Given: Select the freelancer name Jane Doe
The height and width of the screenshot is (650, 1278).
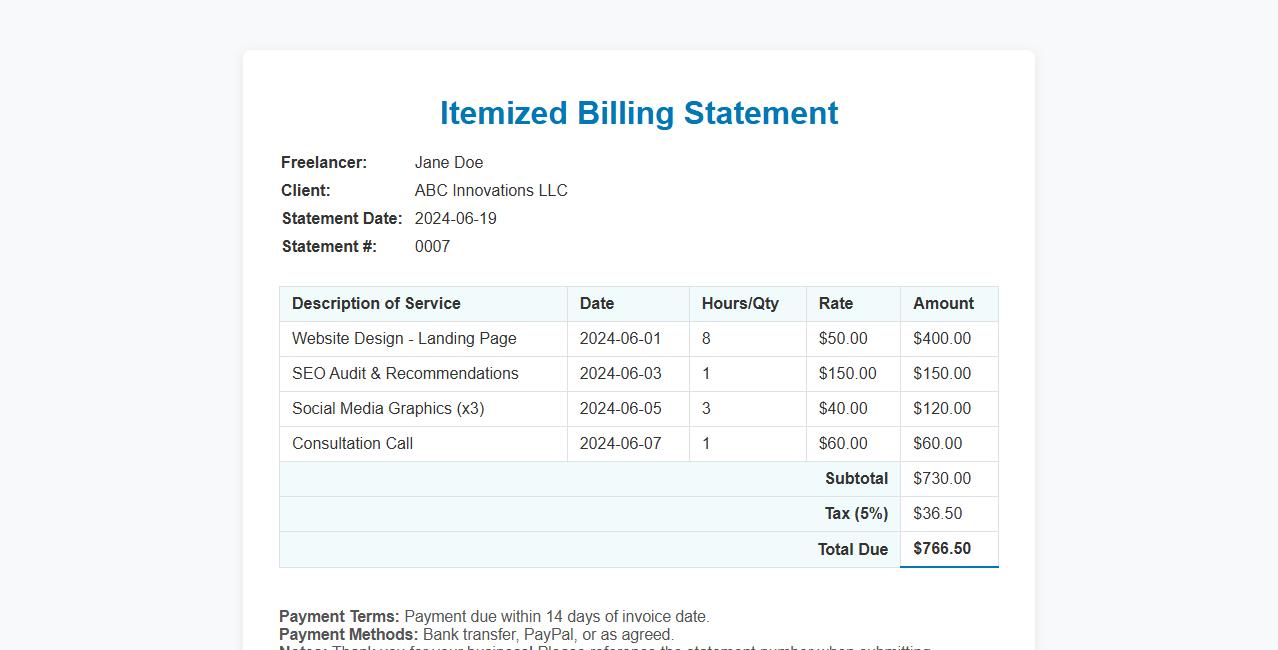Looking at the screenshot, I should (448, 162).
